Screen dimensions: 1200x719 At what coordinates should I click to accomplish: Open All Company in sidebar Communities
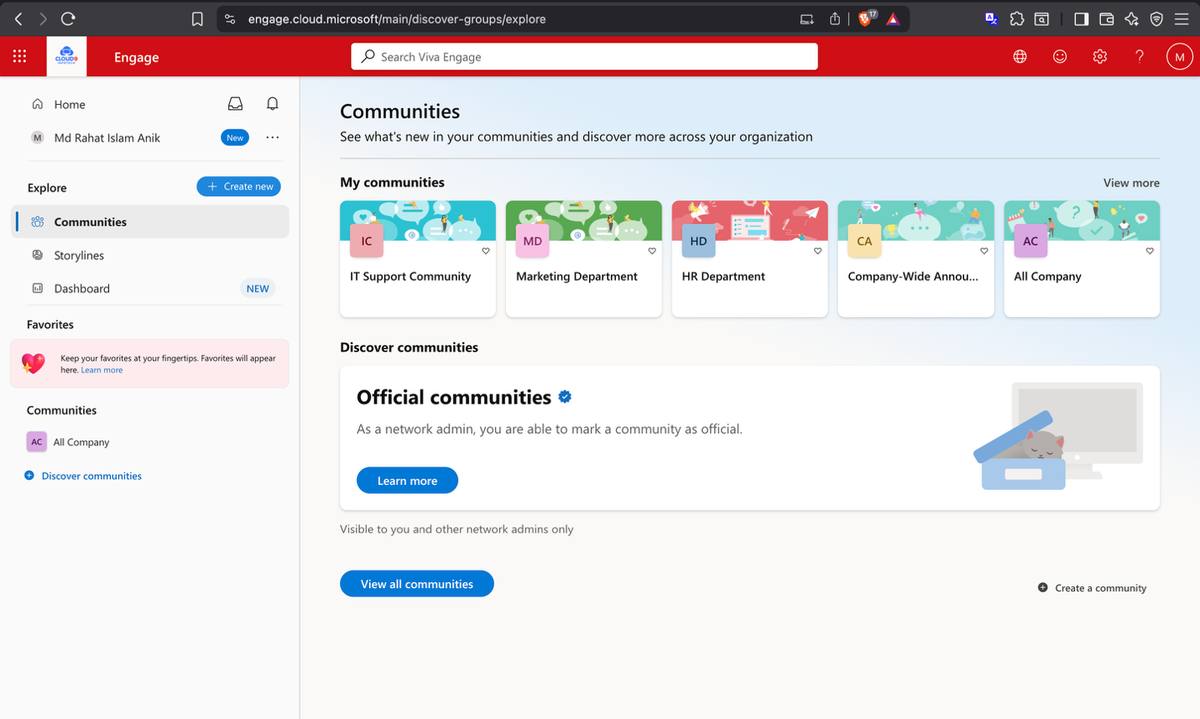pos(81,442)
